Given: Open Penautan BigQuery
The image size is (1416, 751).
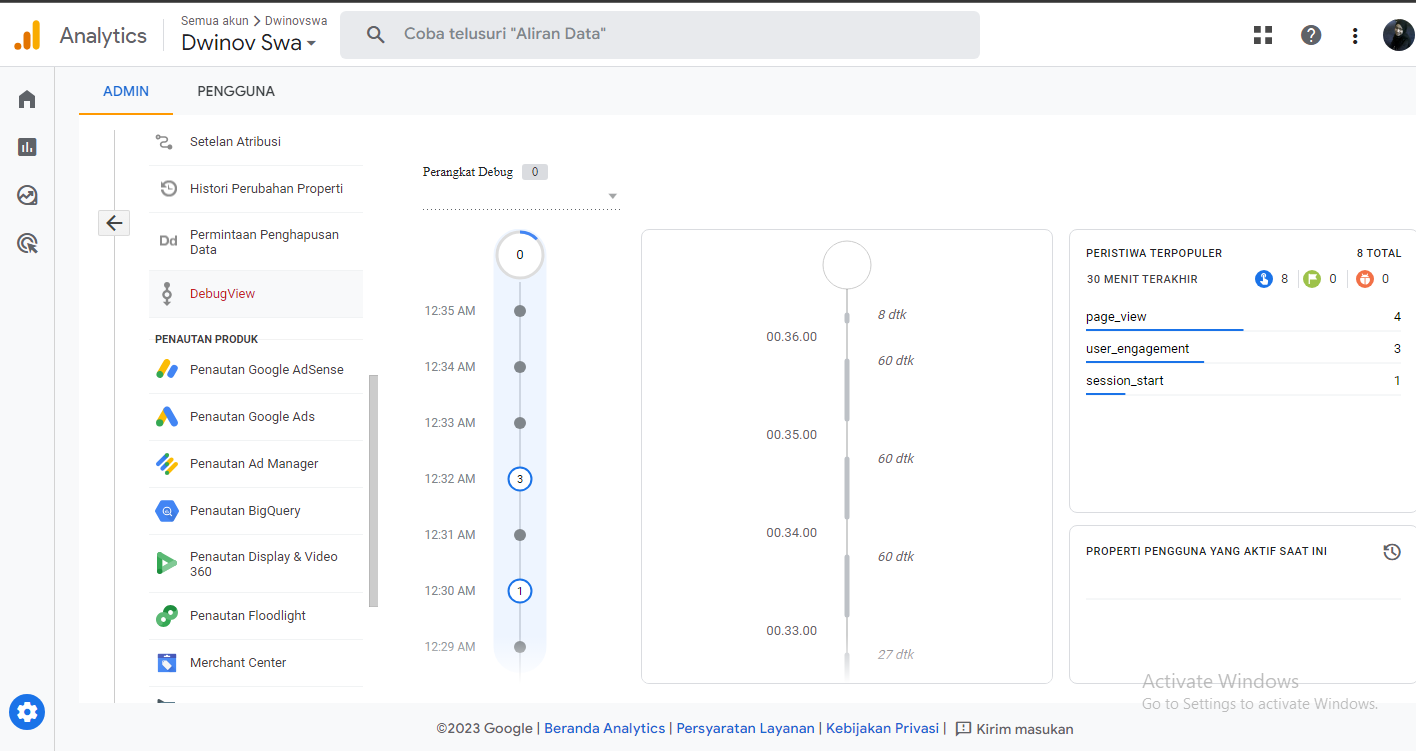Looking at the screenshot, I should [256, 511].
